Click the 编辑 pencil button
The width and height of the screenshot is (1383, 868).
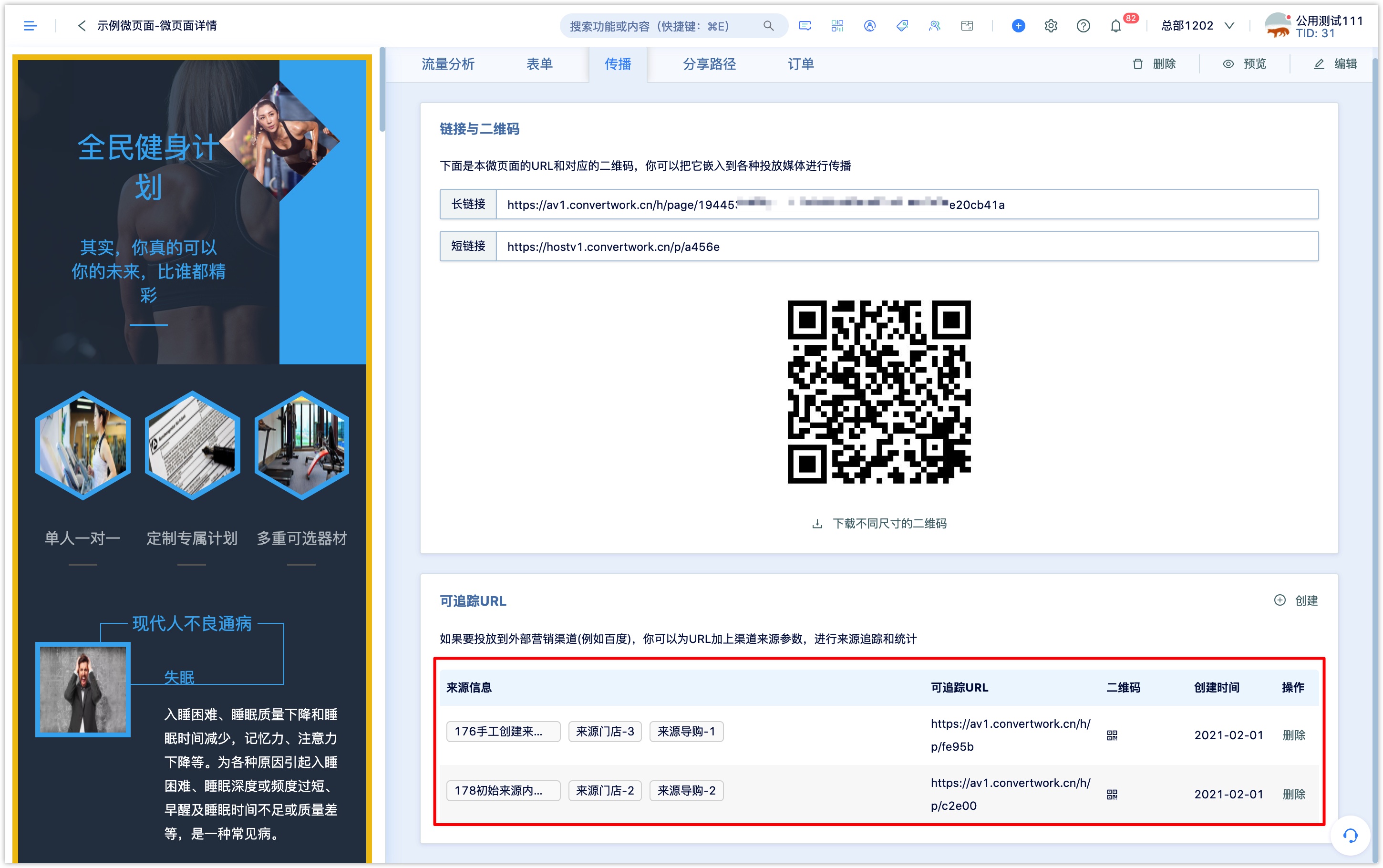pyautogui.click(x=1335, y=64)
